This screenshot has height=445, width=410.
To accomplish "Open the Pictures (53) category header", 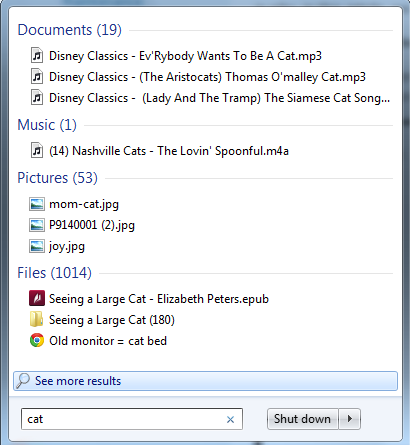I will [x=57, y=178].
